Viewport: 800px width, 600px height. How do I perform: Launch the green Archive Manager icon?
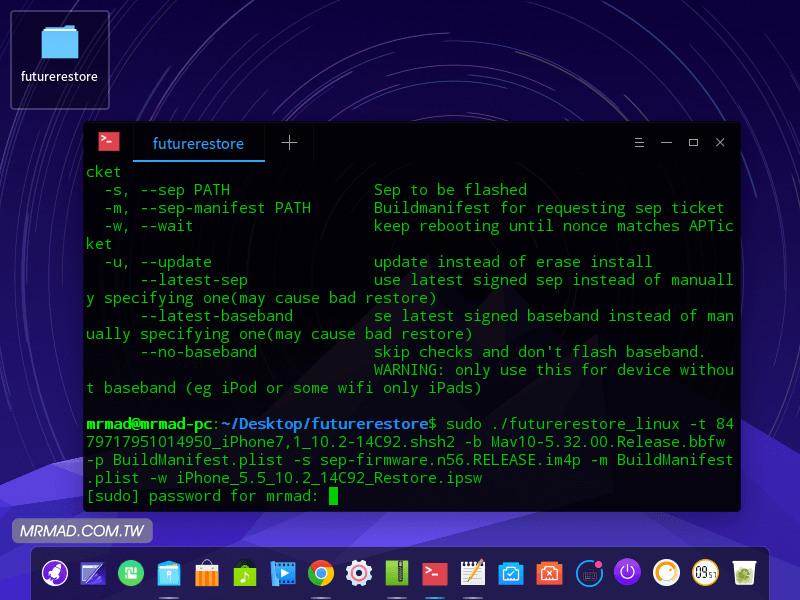[x=397, y=572]
